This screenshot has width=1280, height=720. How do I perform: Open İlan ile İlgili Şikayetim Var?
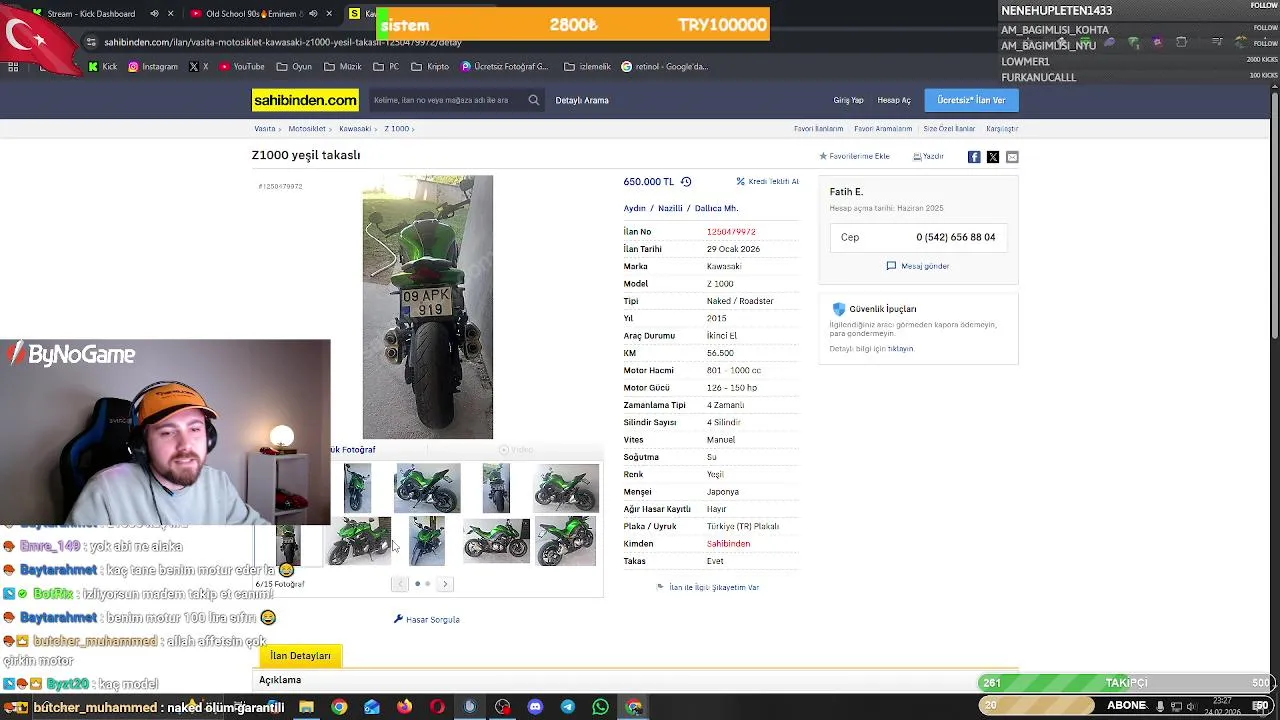(x=707, y=587)
